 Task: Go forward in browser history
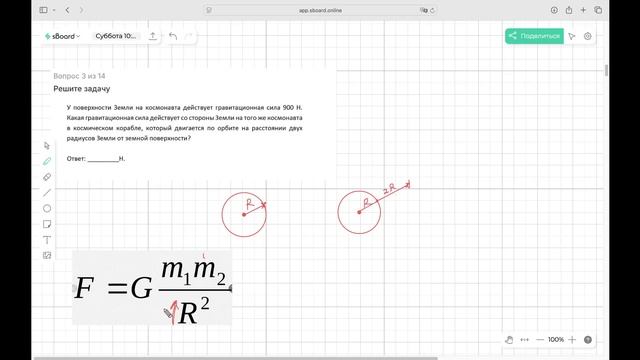[81, 10]
